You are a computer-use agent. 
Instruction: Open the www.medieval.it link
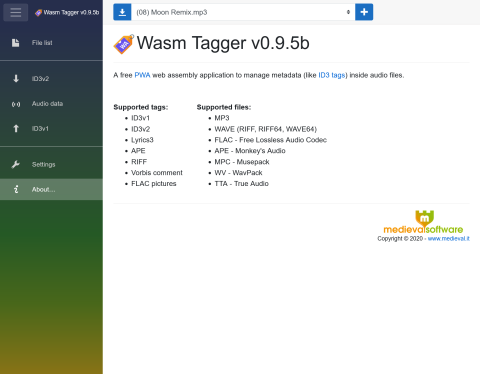click(x=449, y=239)
